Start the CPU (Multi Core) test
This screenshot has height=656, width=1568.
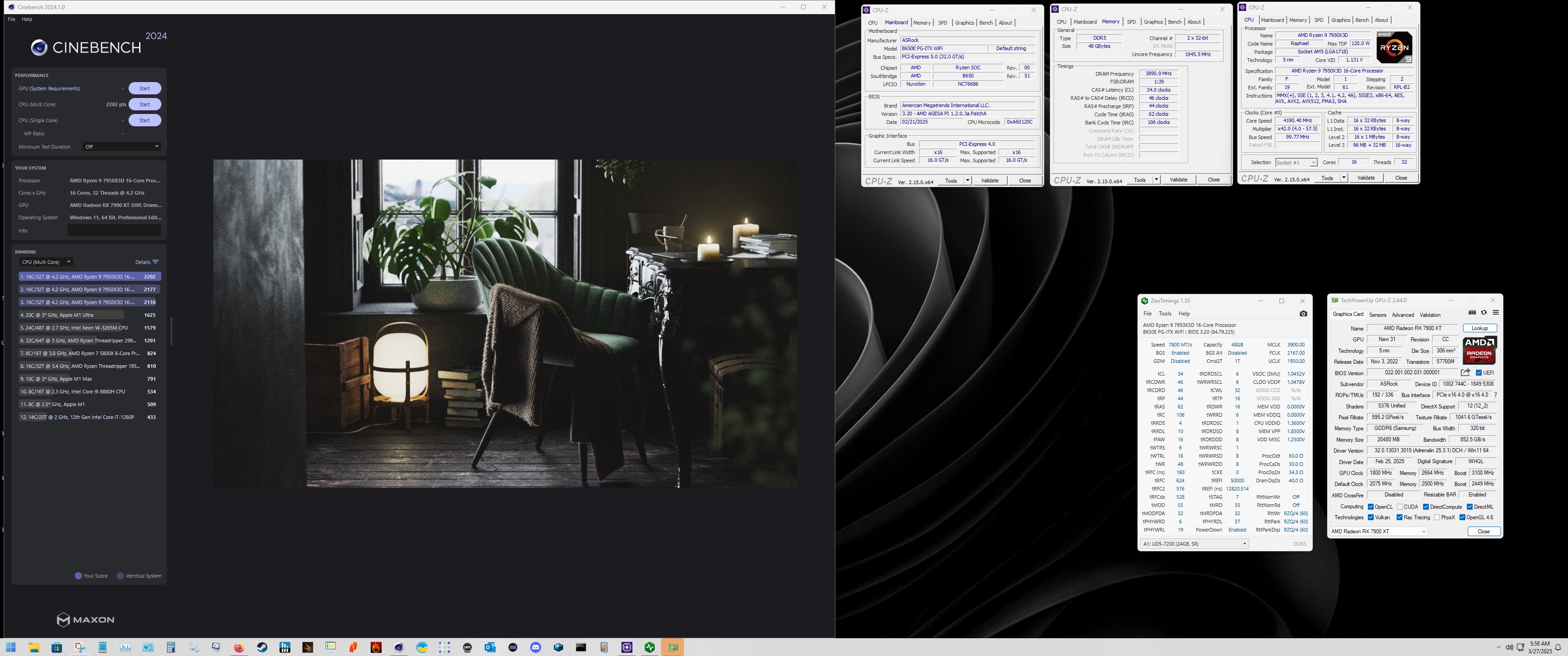[x=145, y=105]
